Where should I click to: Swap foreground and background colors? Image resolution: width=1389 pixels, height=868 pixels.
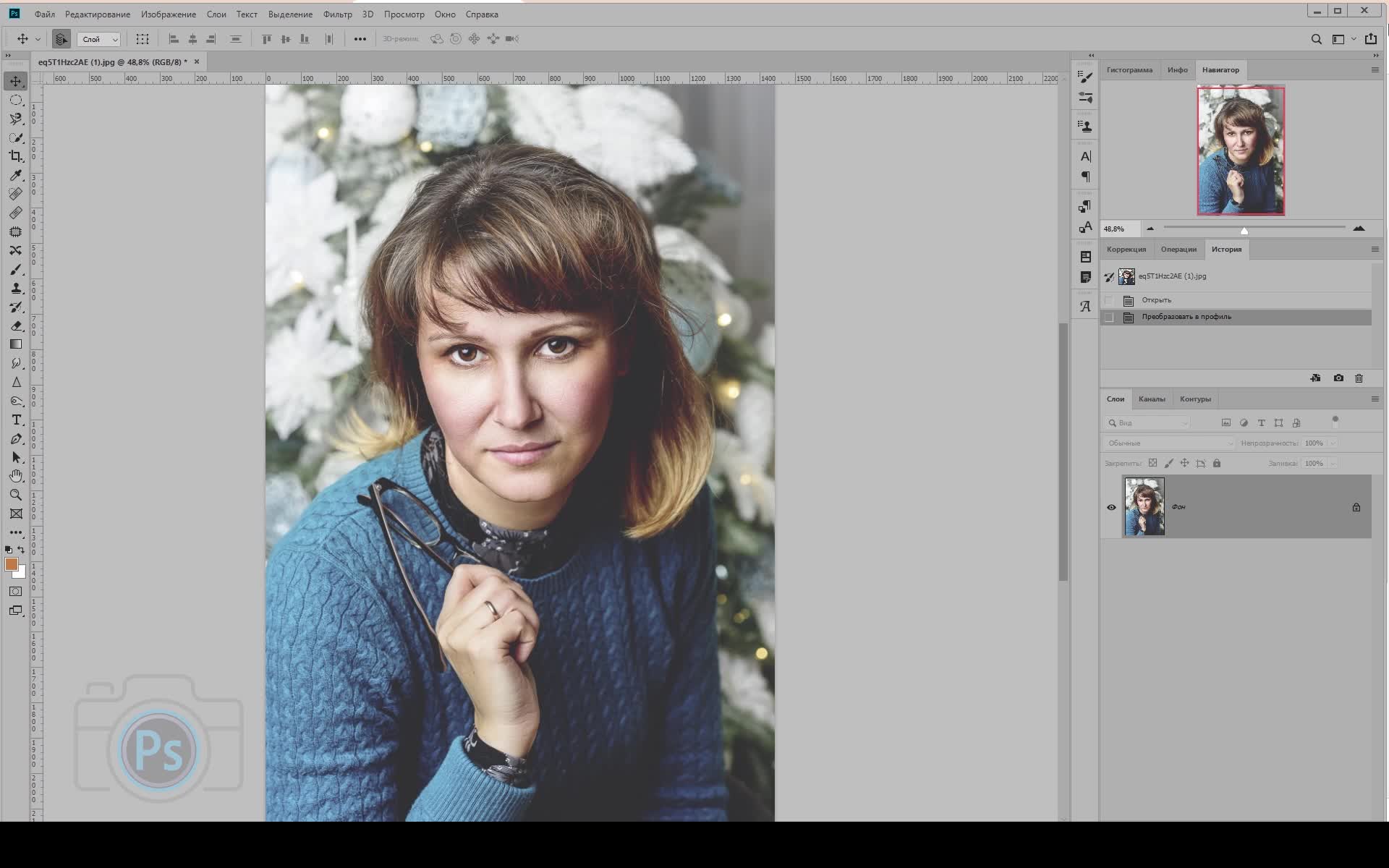[21, 550]
